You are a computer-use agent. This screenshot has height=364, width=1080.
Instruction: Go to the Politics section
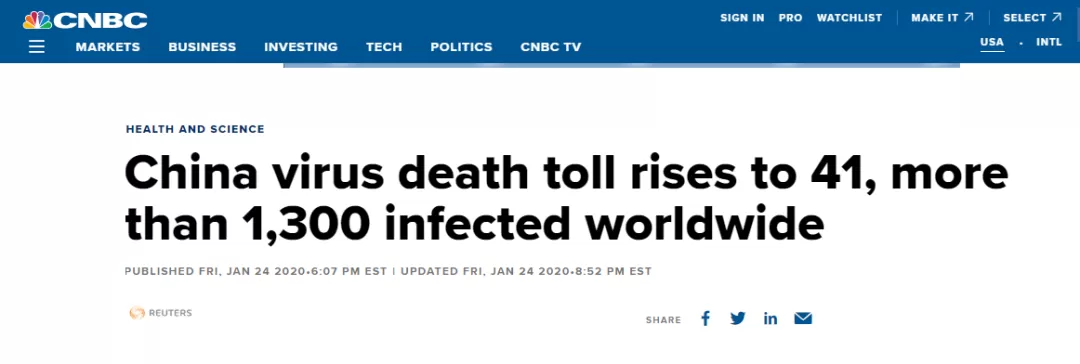click(461, 47)
